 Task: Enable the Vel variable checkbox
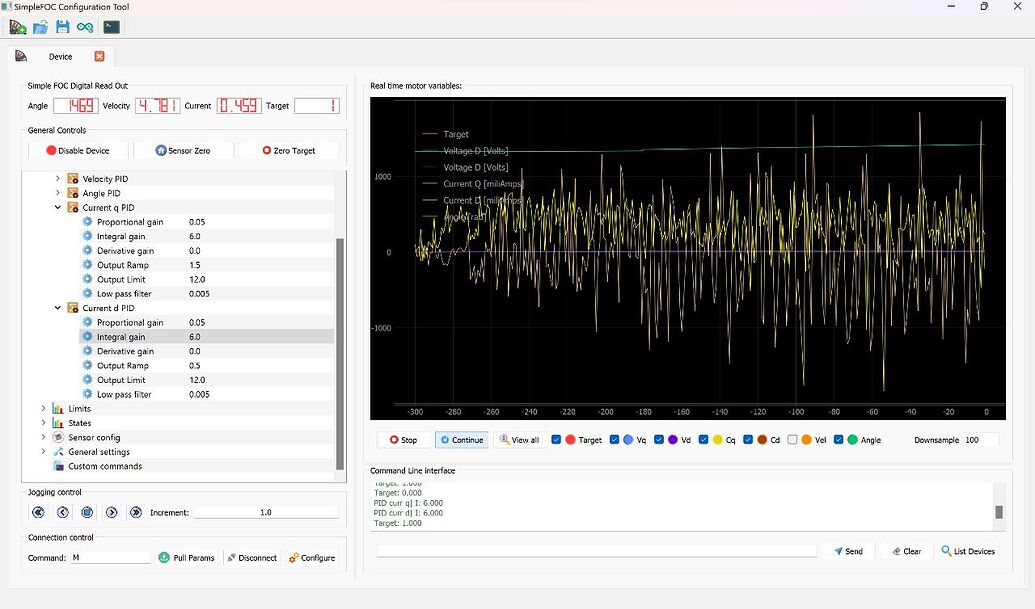pos(793,437)
